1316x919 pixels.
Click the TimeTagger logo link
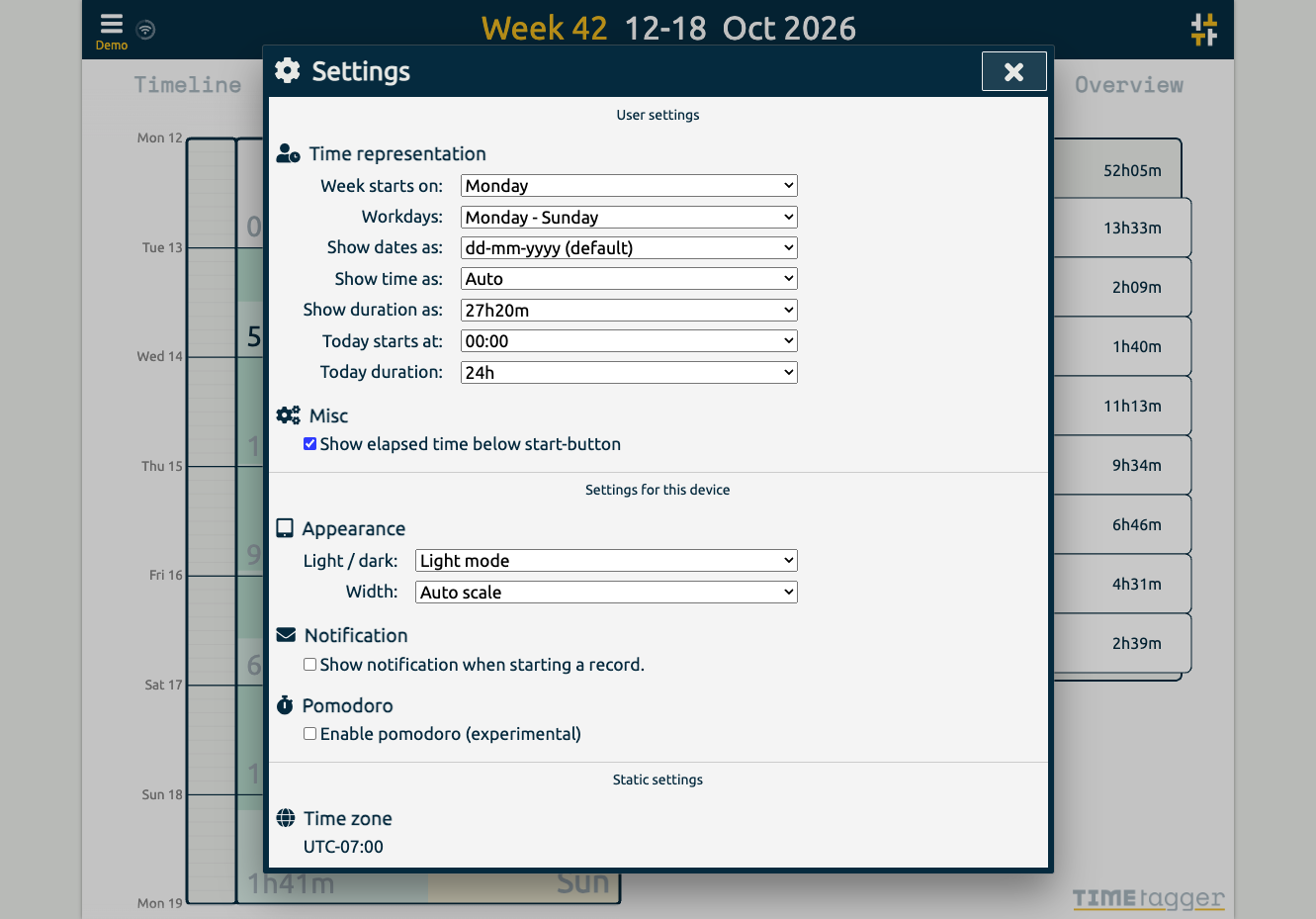1148,898
